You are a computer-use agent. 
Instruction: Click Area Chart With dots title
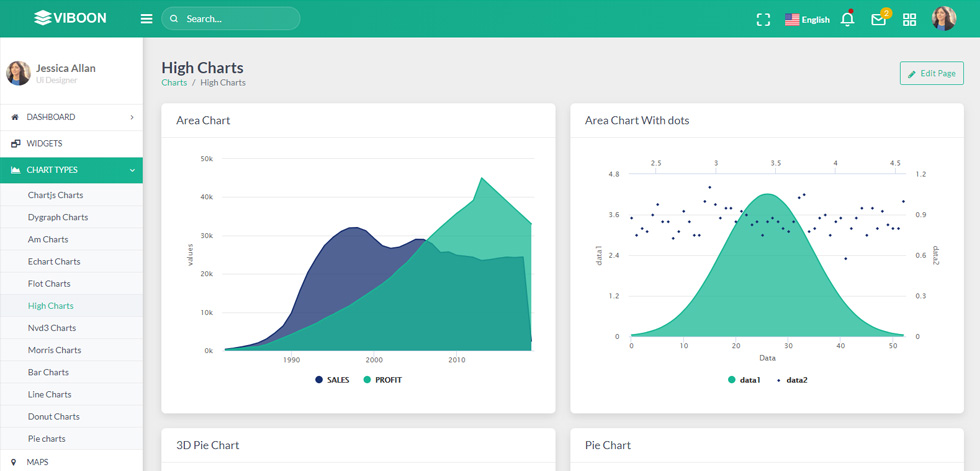coord(637,120)
